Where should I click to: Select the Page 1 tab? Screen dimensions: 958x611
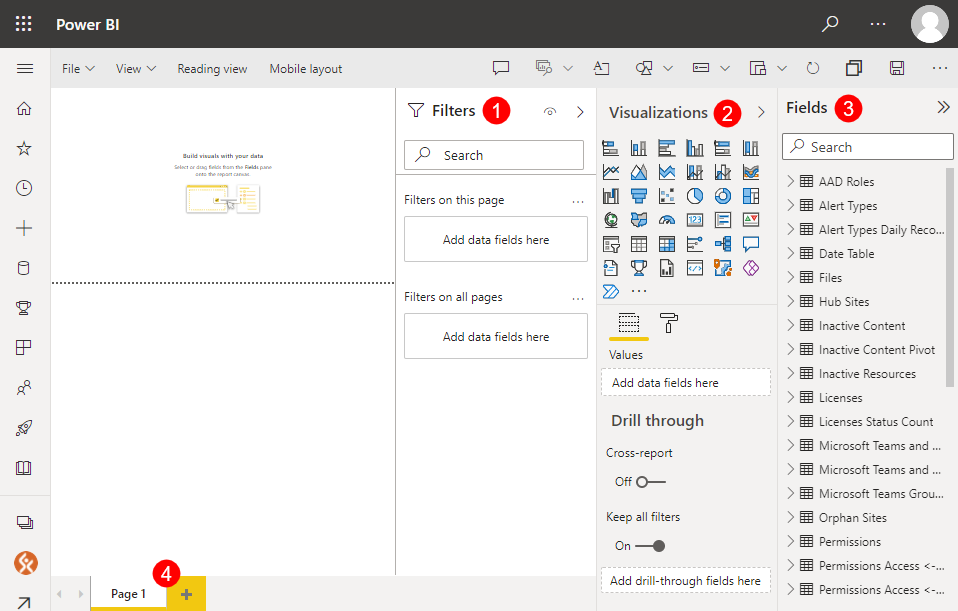click(128, 593)
